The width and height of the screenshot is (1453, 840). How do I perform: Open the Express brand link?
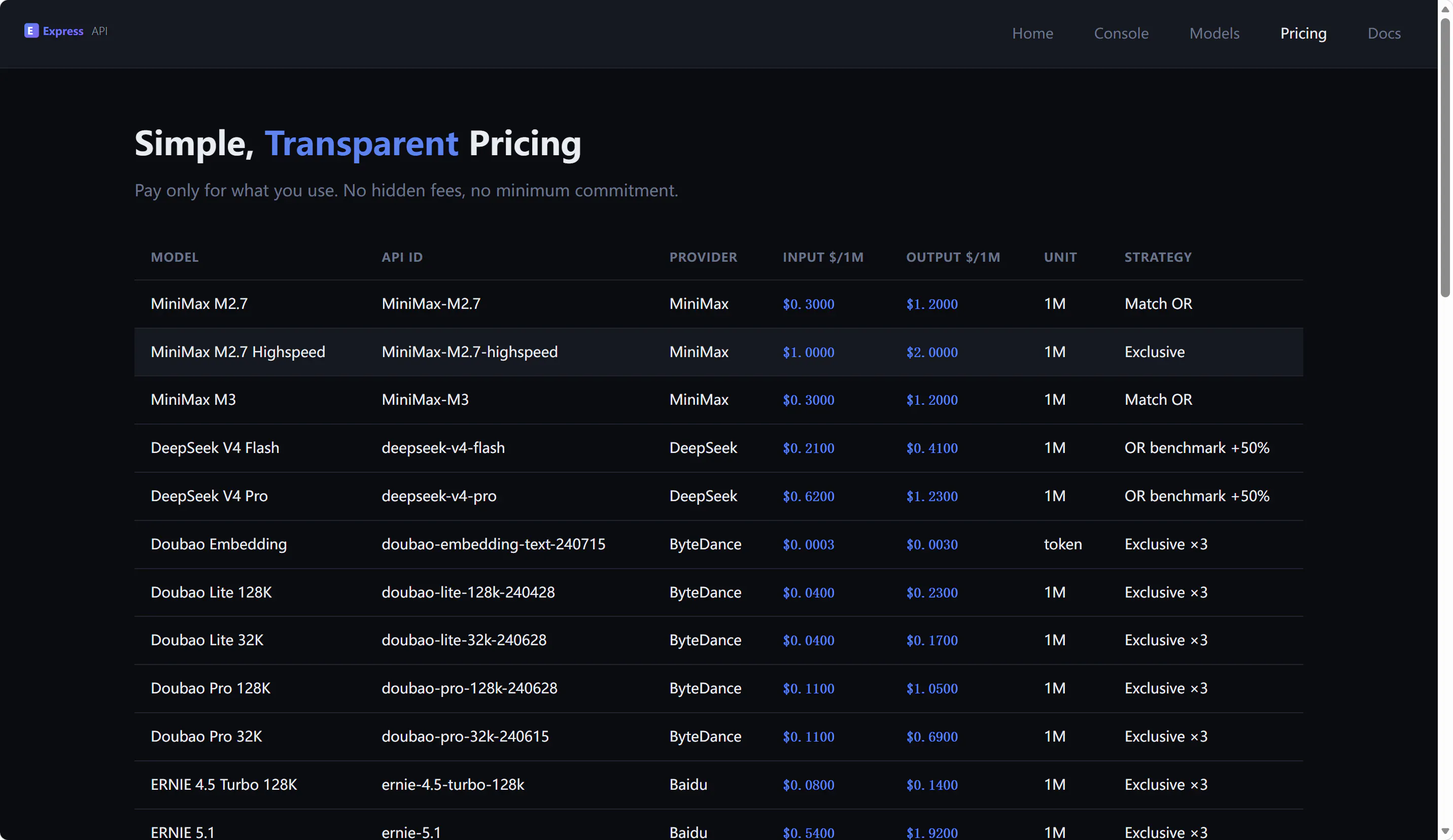(x=66, y=30)
